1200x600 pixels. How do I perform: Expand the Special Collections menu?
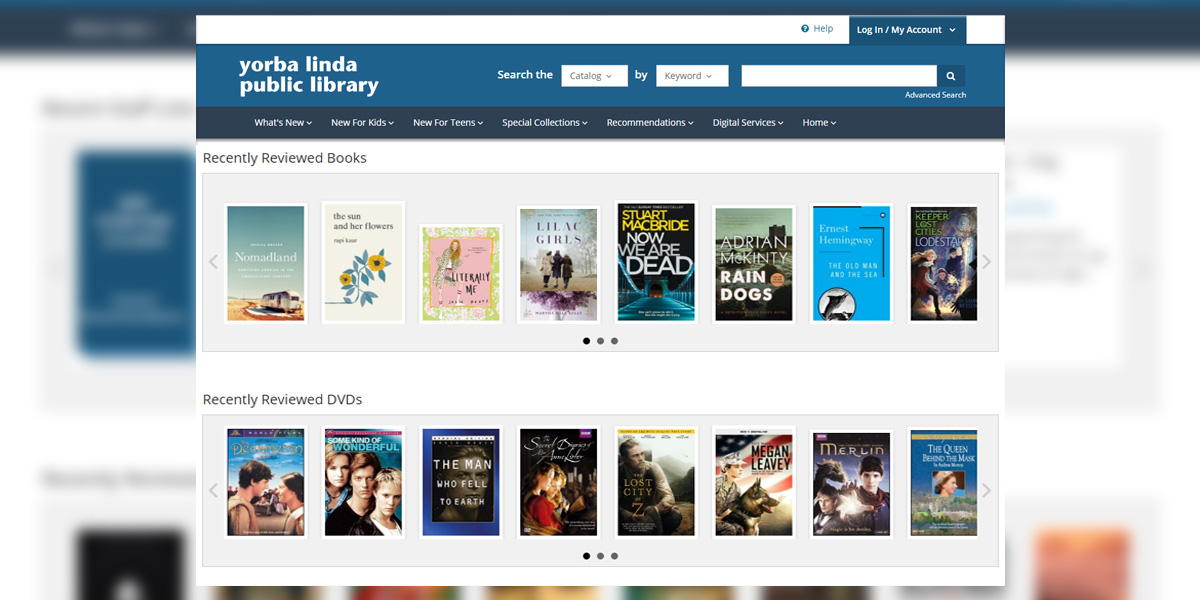pos(545,123)
